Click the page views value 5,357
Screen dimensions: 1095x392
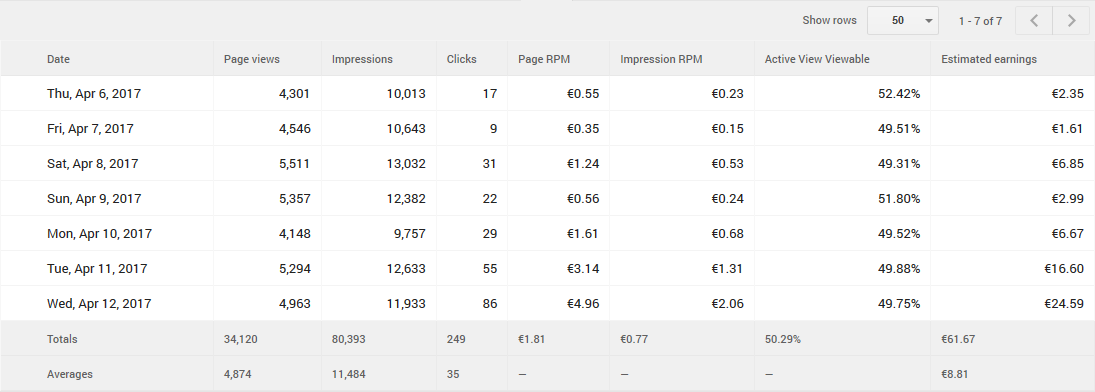click(x=295, y=198)
